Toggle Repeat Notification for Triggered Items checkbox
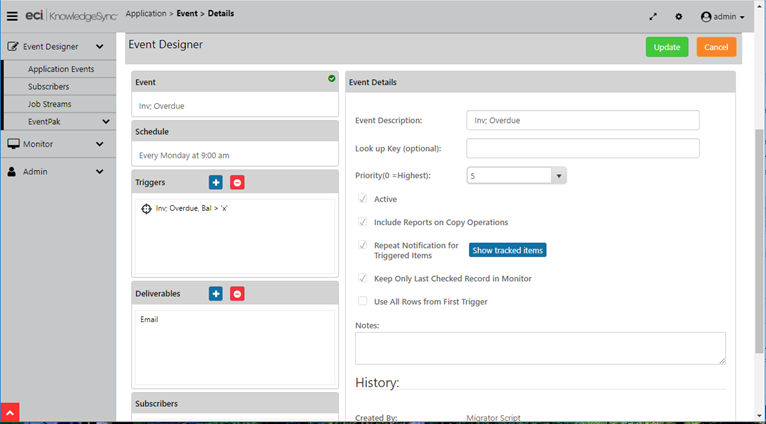Screen dimensions: 766x424 click(x=362, y=245)
